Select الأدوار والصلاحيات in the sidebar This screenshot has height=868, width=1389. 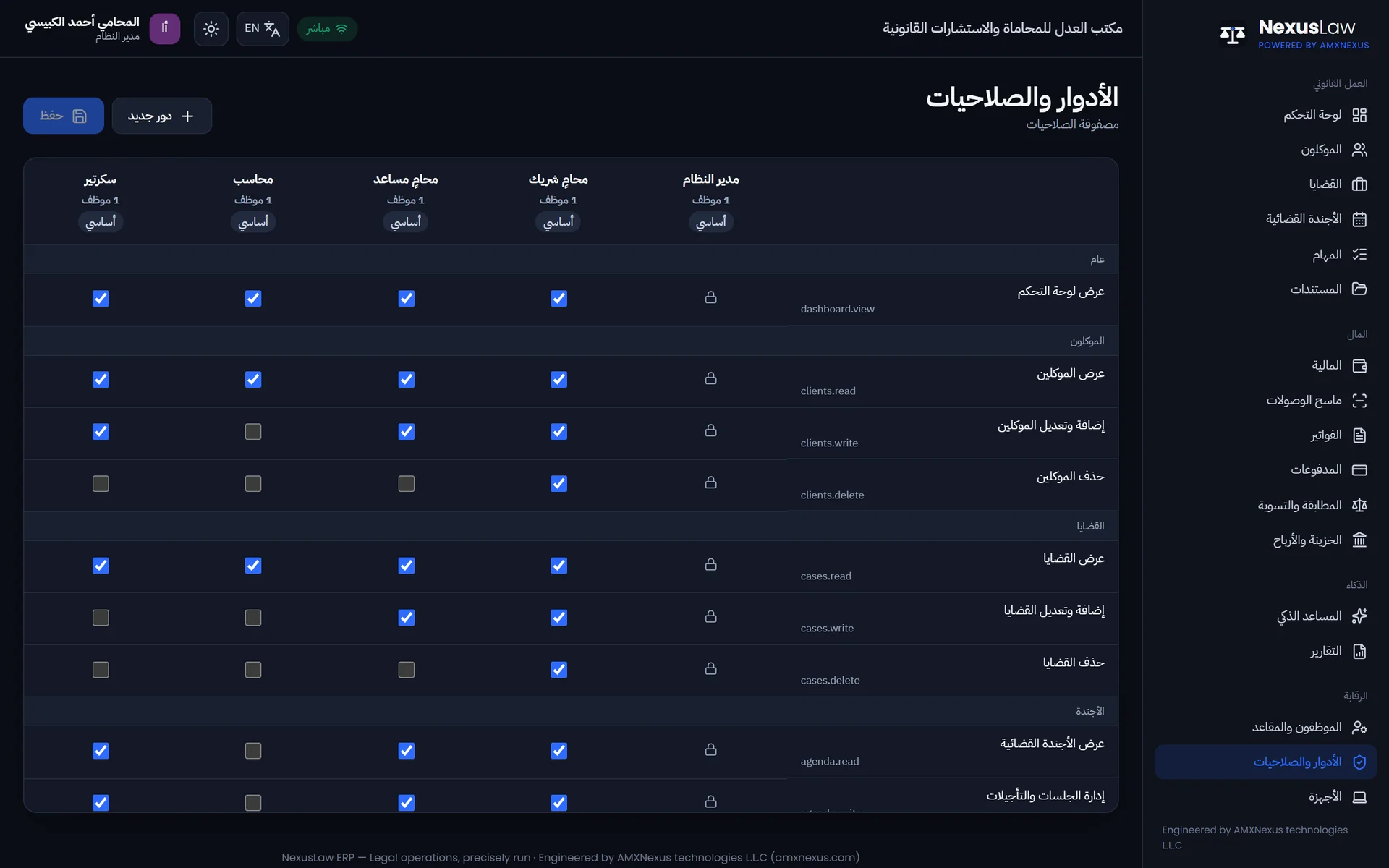coord(1265,762)
